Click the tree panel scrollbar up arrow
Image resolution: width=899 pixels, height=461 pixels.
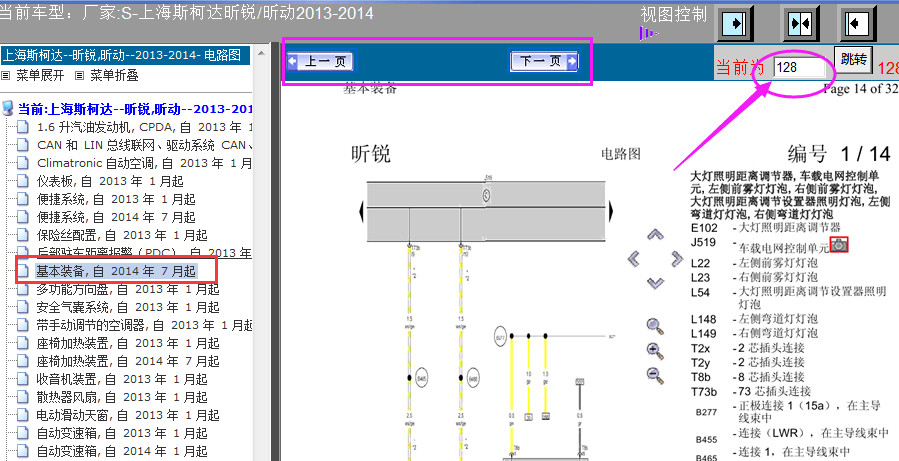click(x=261, y=53)
